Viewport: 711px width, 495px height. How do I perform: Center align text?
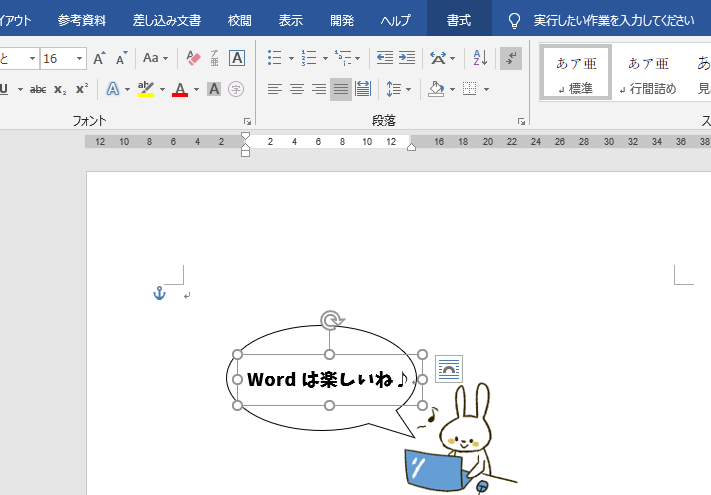tap(297, 89)
